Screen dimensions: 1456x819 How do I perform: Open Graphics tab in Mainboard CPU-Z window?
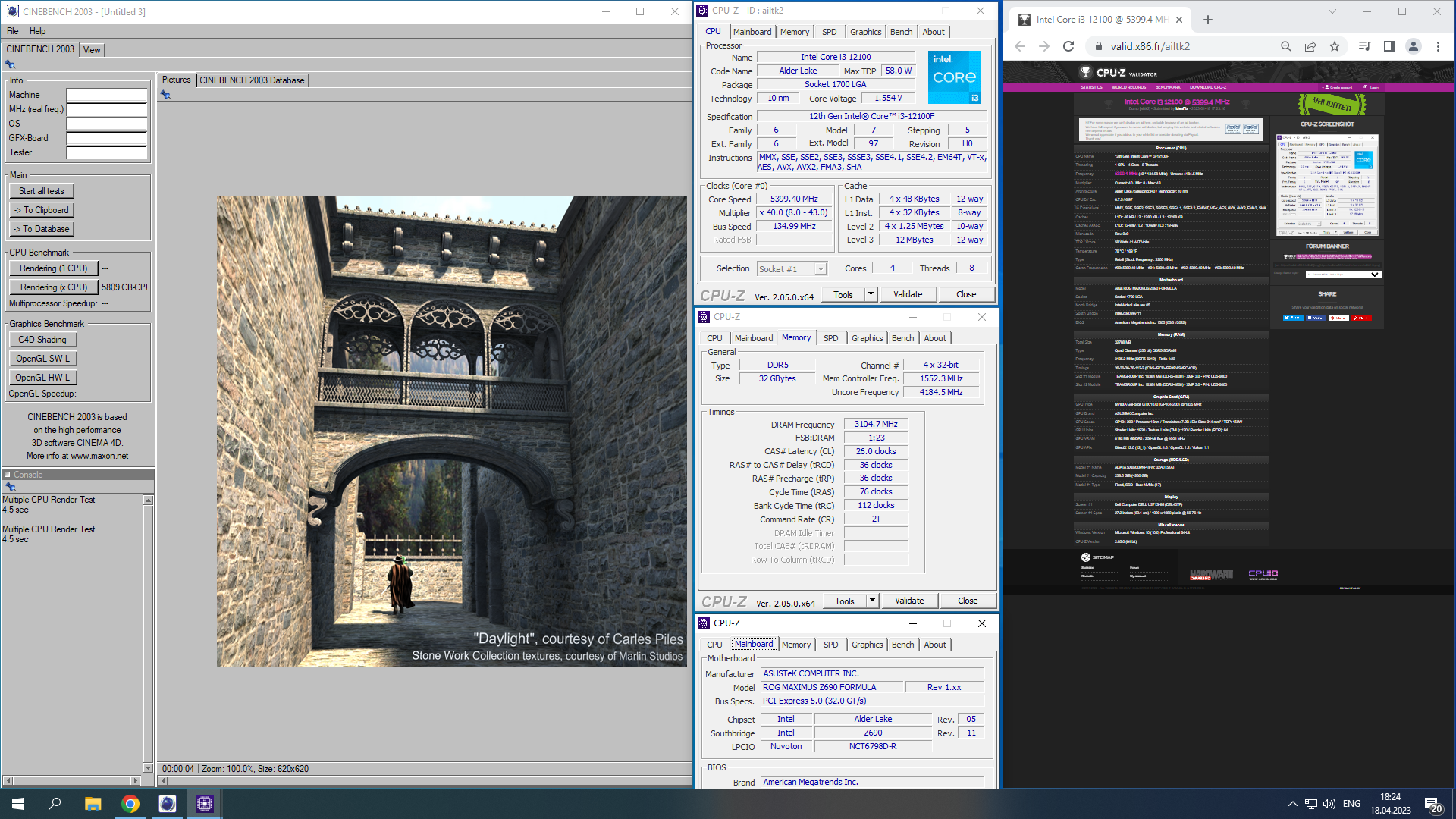click(x=868, y=645)
